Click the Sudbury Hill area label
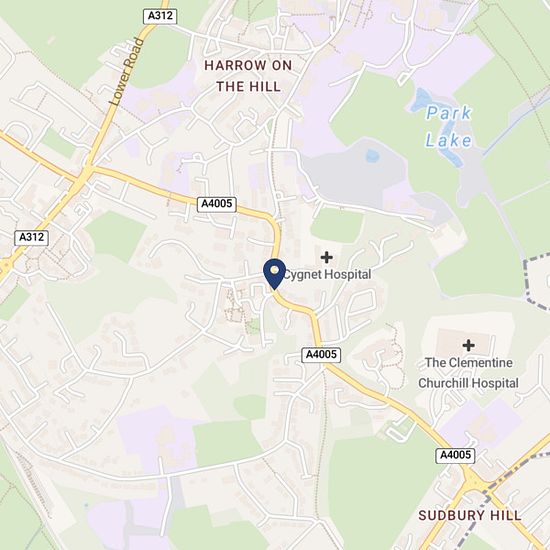 pyautogui.click(x=470, y=515)
